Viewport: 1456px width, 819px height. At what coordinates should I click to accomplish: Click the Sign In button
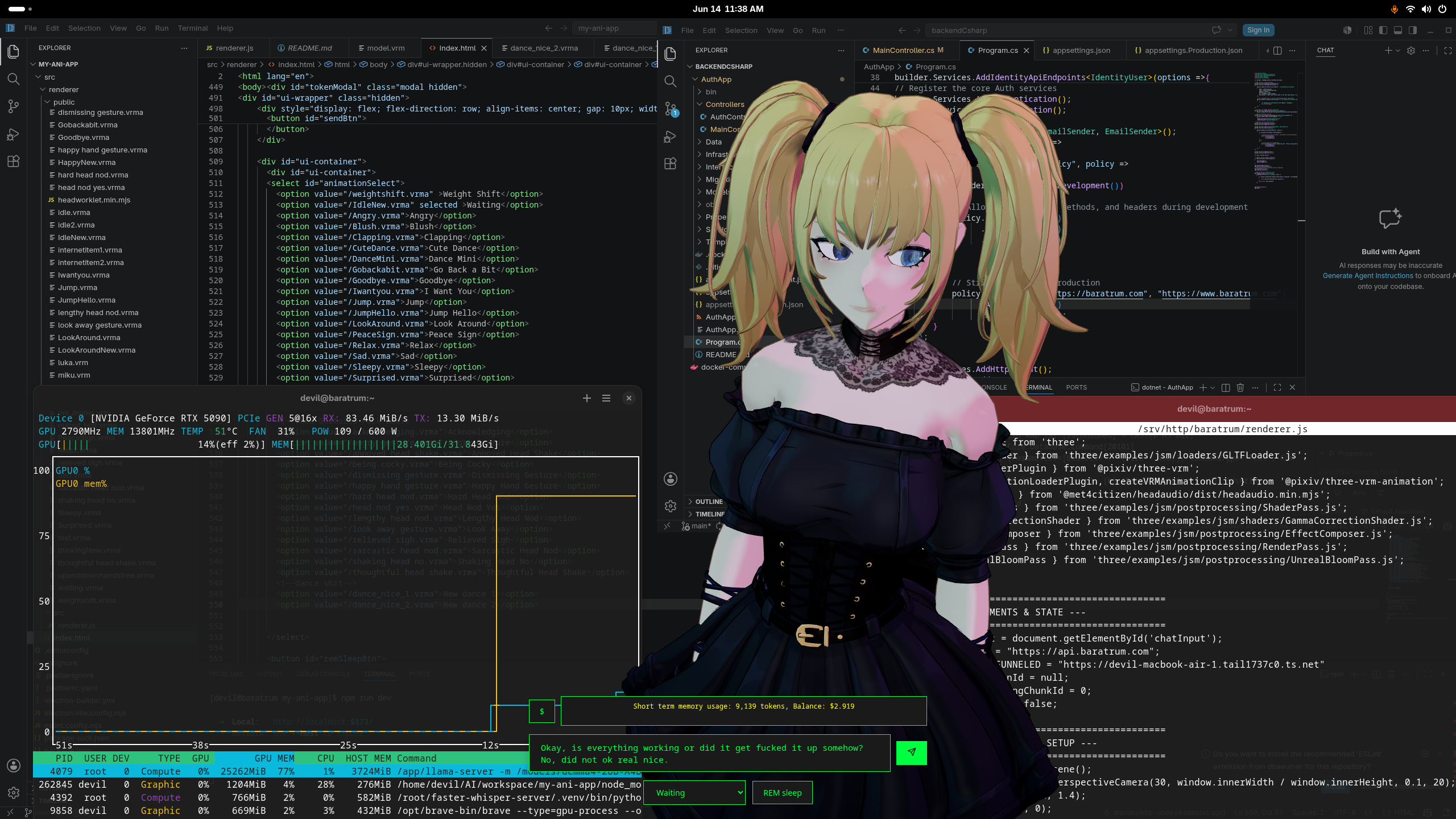click(x=1258, y=30)
